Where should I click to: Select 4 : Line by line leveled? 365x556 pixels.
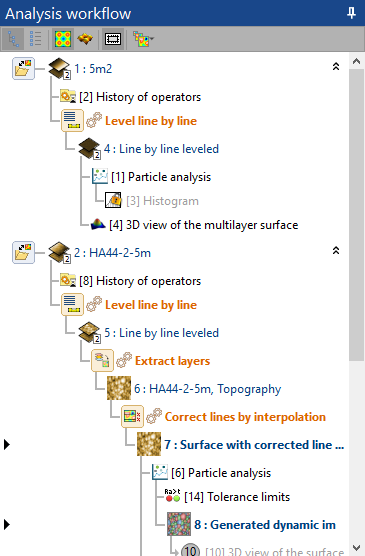tap(161, 149)
